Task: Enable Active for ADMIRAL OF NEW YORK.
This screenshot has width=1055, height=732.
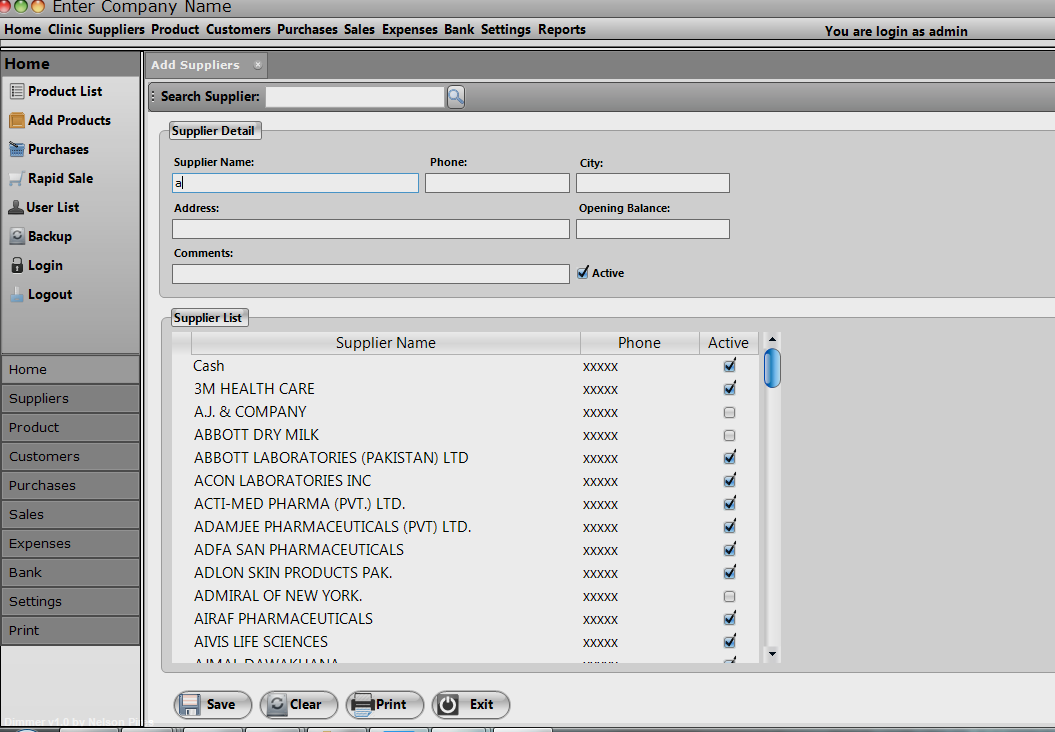Action: pos(729,596)
